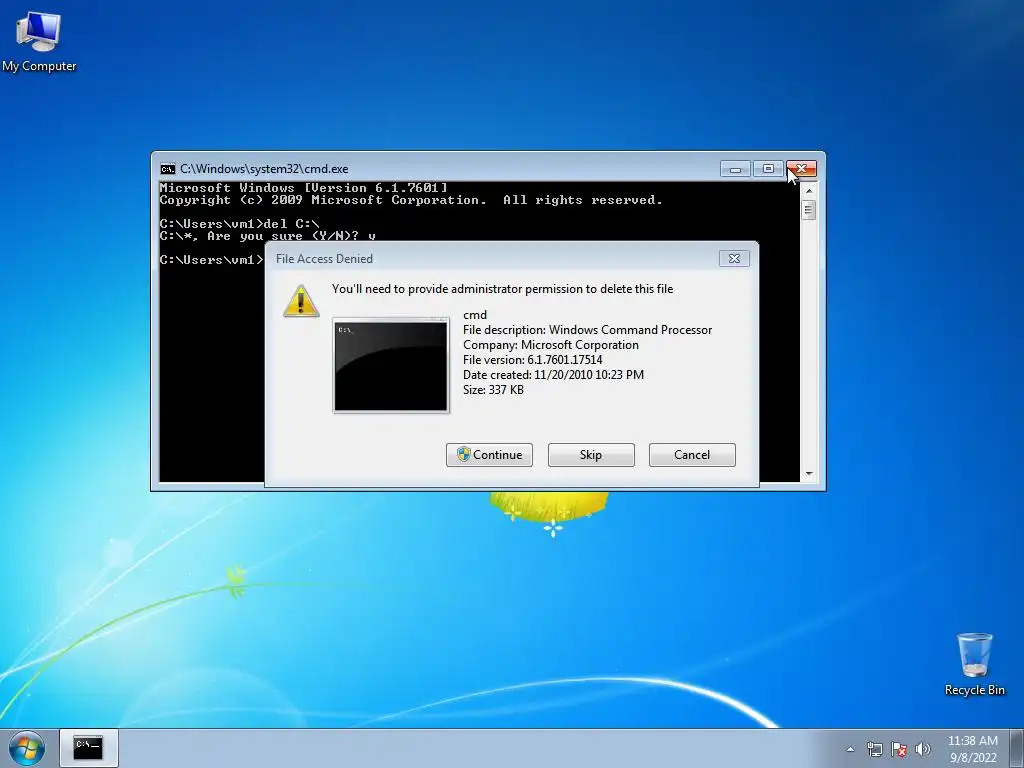Viewport: 1024px width, 768px height.
Task: Click the C:\Windows\system32\cmd.exe title text
Action: pyautogui.click(x=264, y=169)
